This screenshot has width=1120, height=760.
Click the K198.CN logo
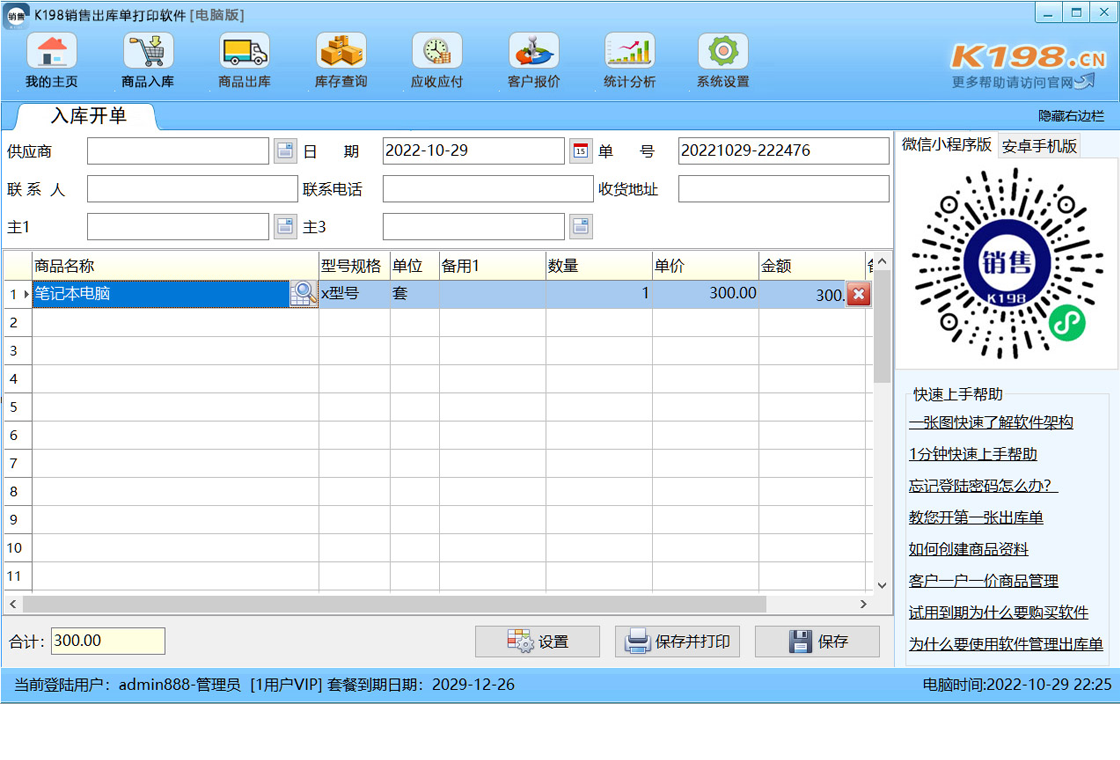1028,57
